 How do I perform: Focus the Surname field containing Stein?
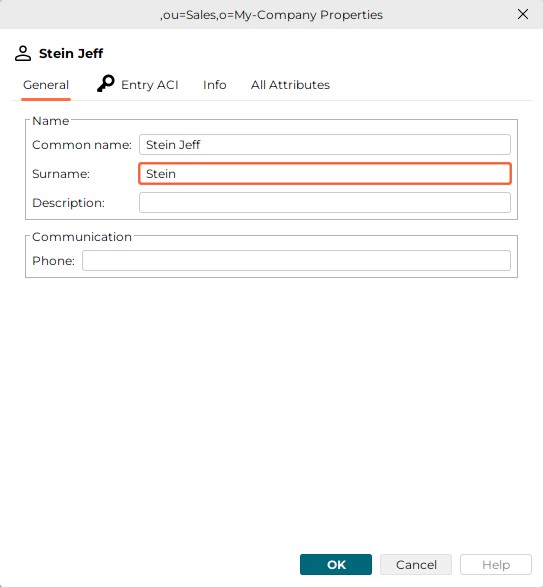(x=325, y=174)
